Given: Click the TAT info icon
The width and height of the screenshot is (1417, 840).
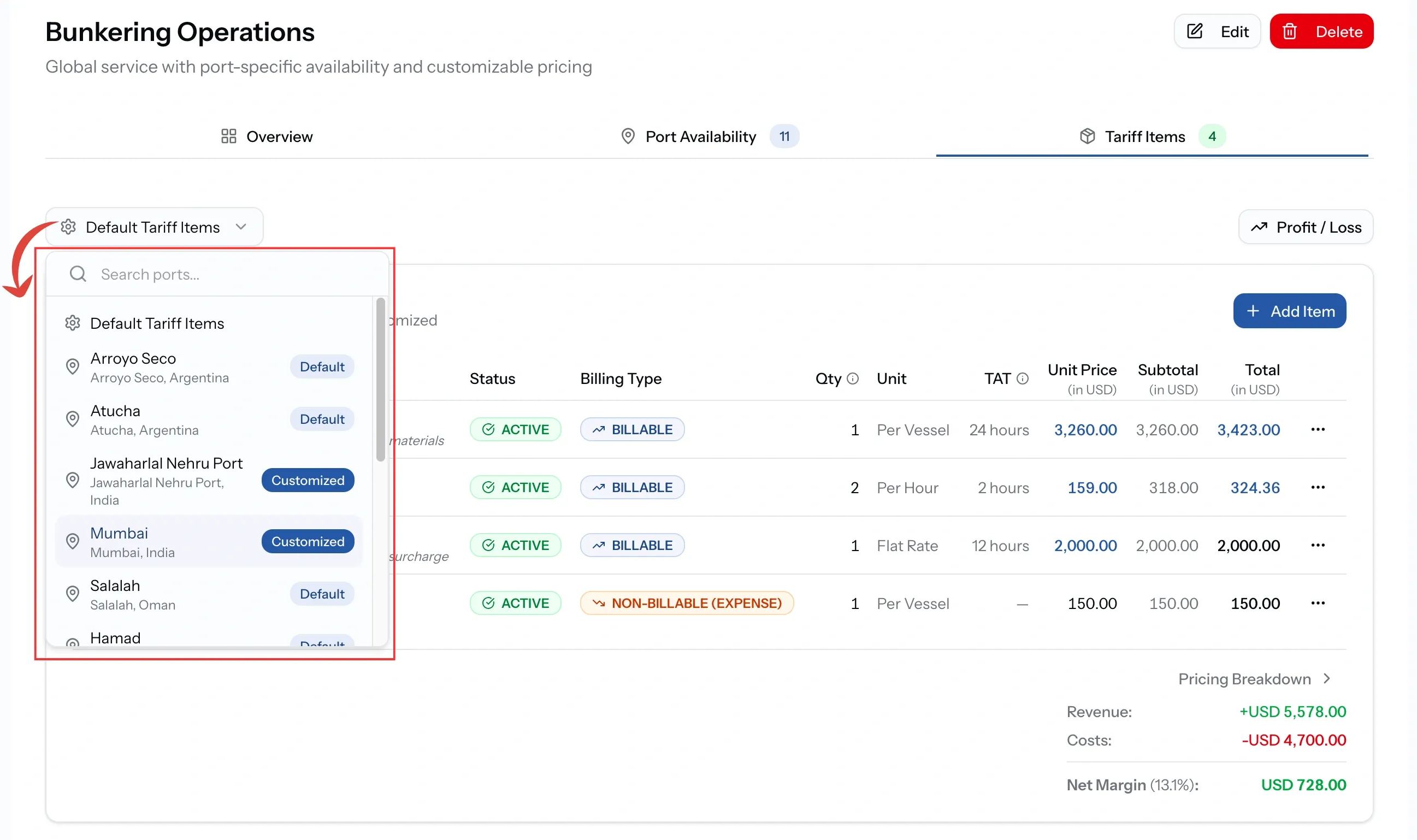Looking at the screenshot, I should 1023,378.
